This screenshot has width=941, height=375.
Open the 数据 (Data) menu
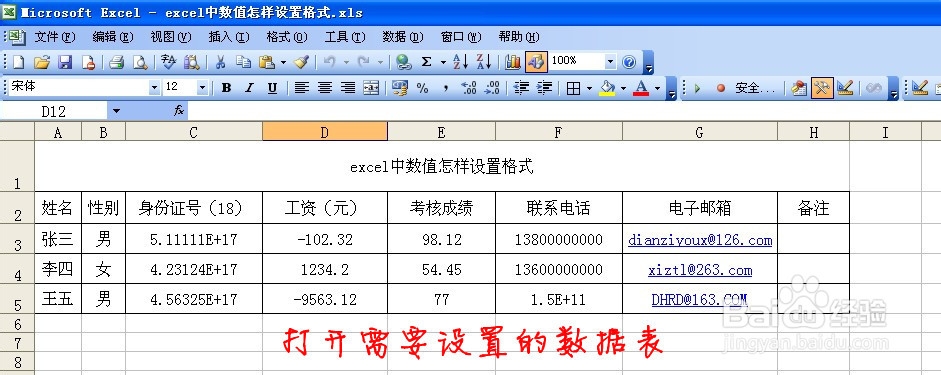point(403,37)
